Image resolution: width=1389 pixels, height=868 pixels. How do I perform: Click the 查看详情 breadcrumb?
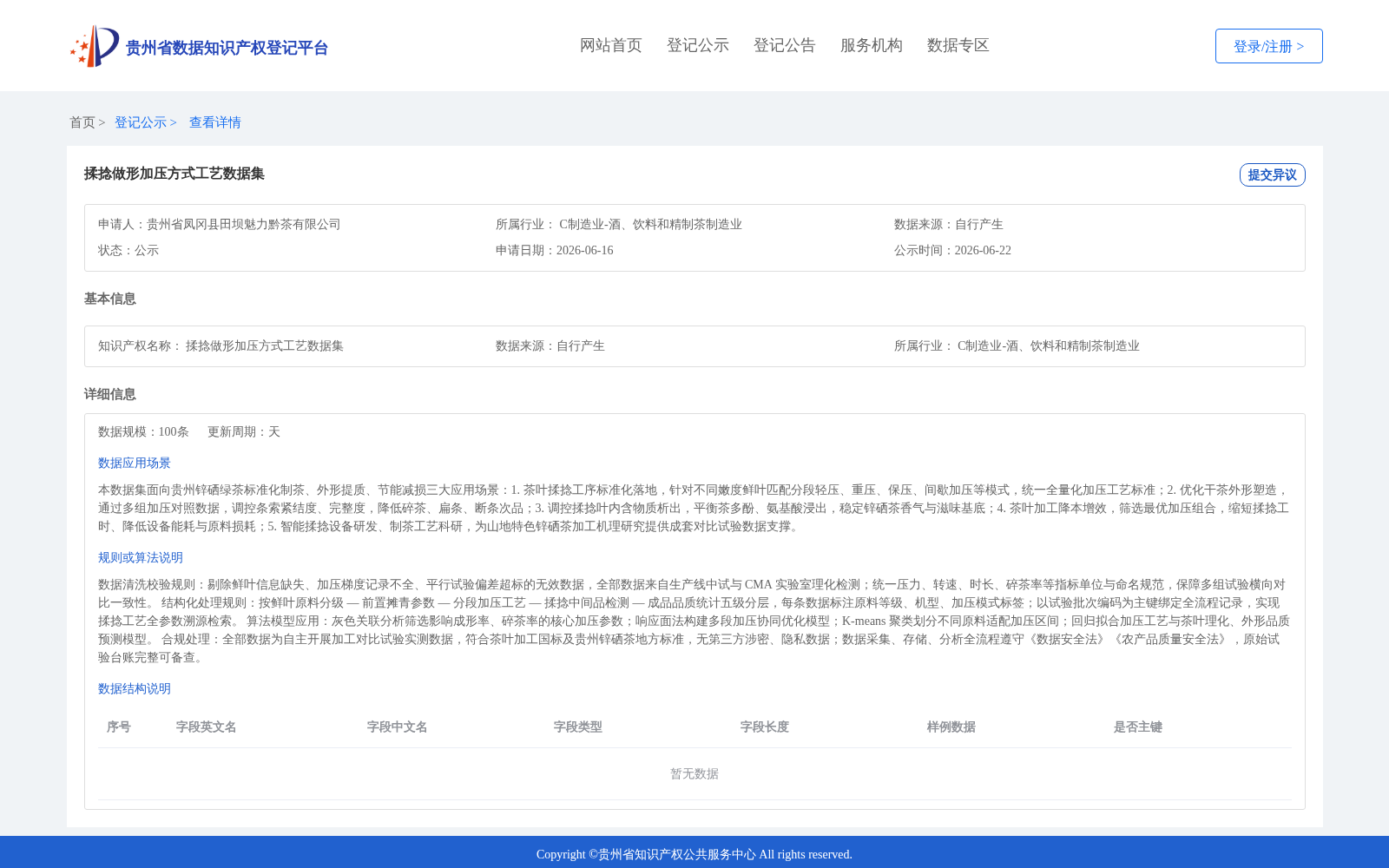click(x=215, y=122)
